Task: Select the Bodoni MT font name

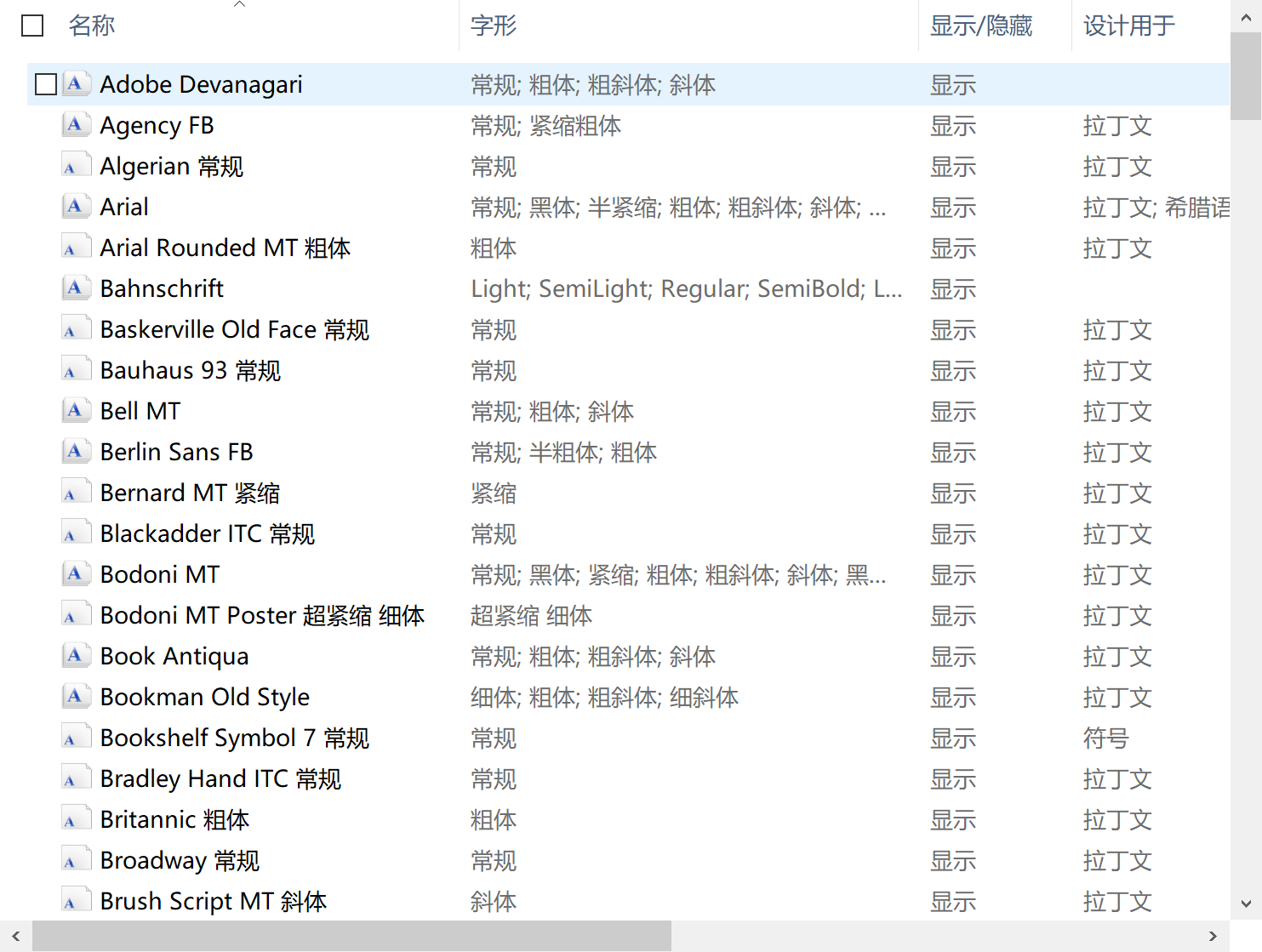Action: [160, 574]
